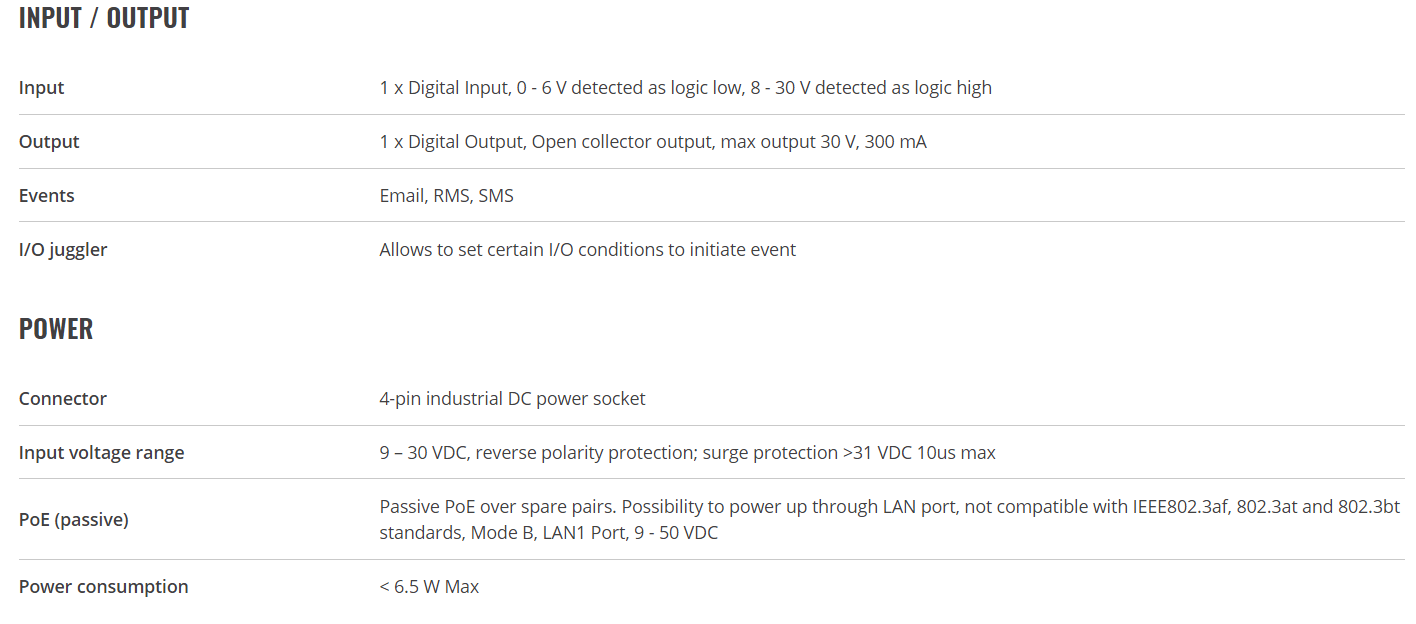The width and height of the screenshot is (1416, 624).
Task: Click the Email, RMS, SMS value
Action: pyautogui.click(x=447, y=196)
